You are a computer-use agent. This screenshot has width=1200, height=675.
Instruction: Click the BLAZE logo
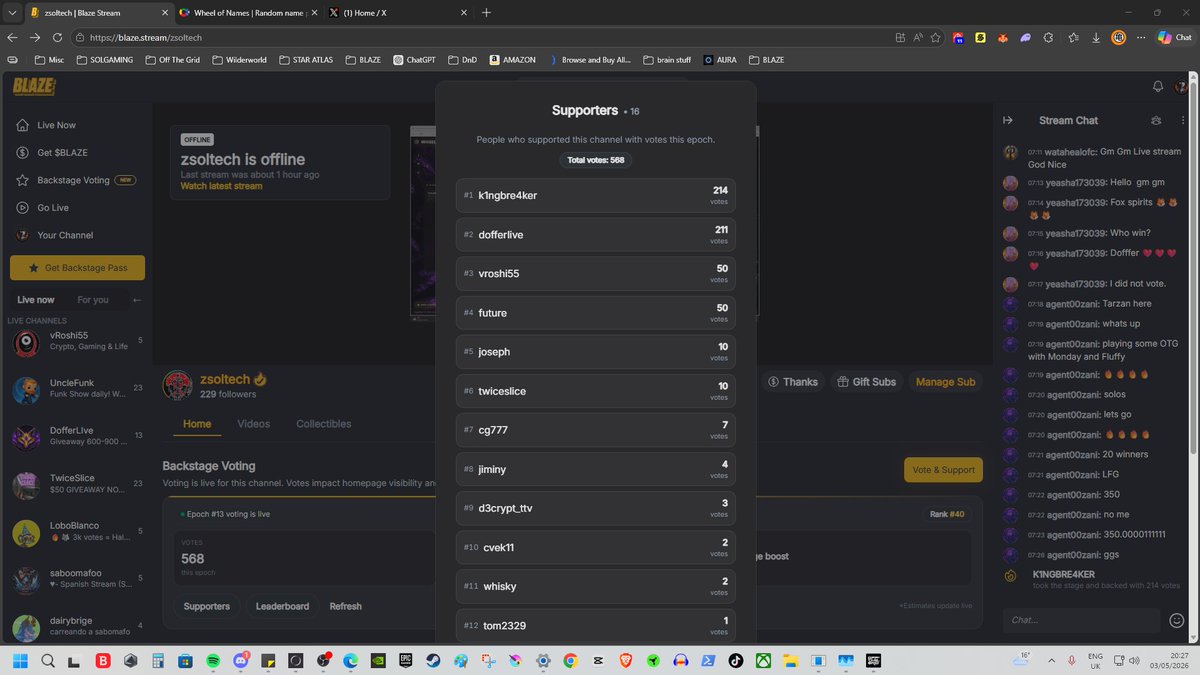click(33, 87)
